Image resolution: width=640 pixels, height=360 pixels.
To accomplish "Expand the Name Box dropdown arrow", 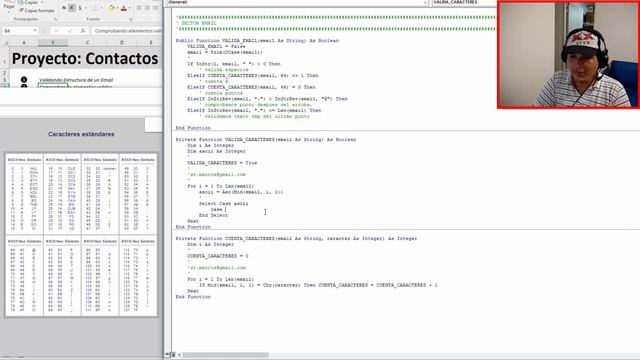I will [x=35, y=31].
